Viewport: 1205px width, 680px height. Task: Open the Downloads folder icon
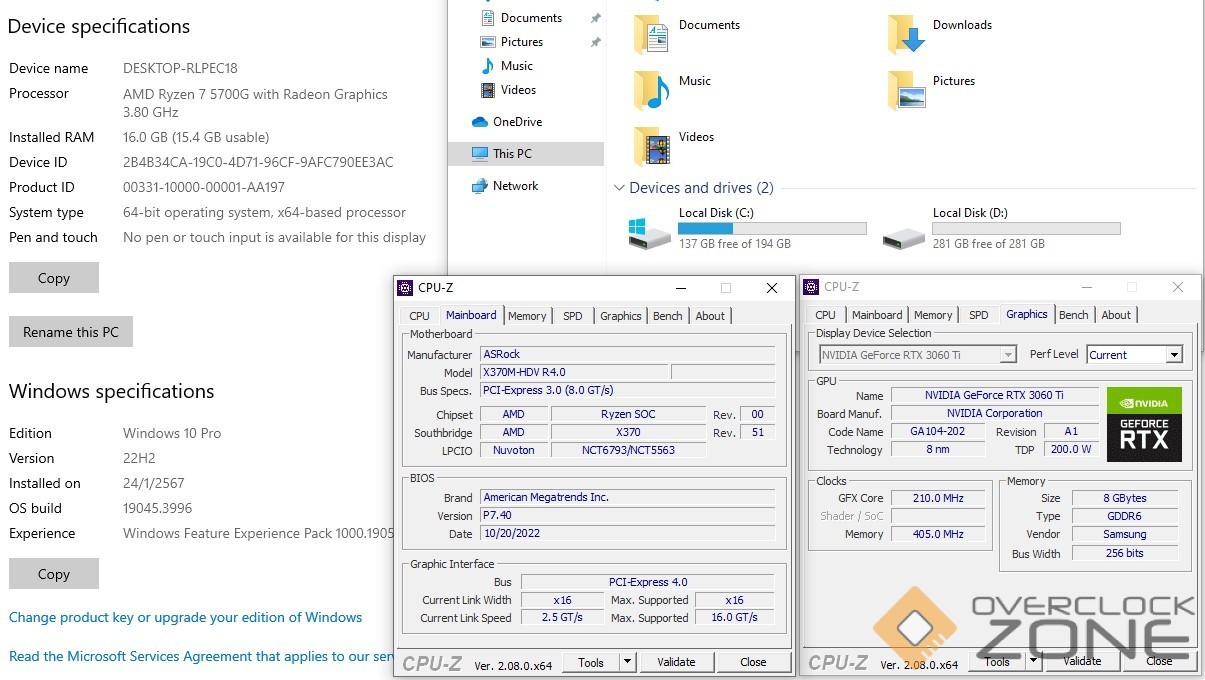(x=906, y=35)
